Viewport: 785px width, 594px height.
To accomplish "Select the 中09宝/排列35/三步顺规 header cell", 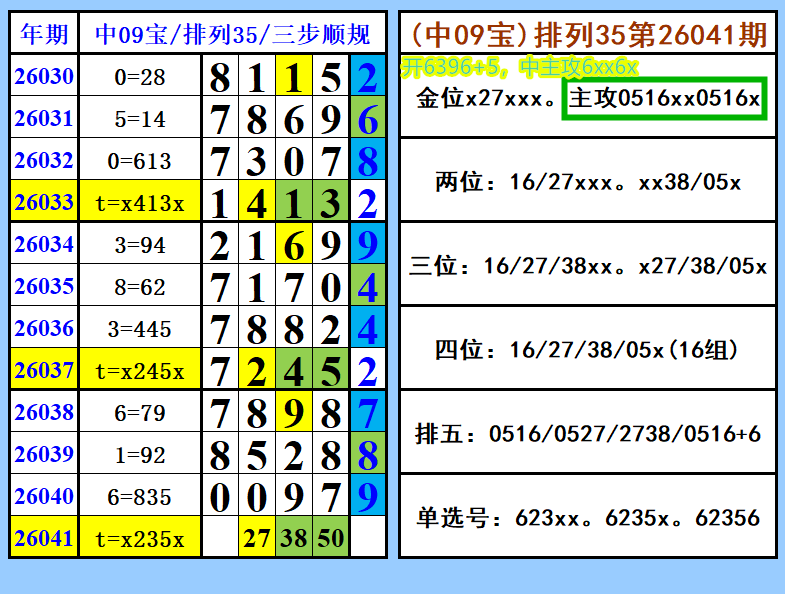I will (x=233, y=34).
